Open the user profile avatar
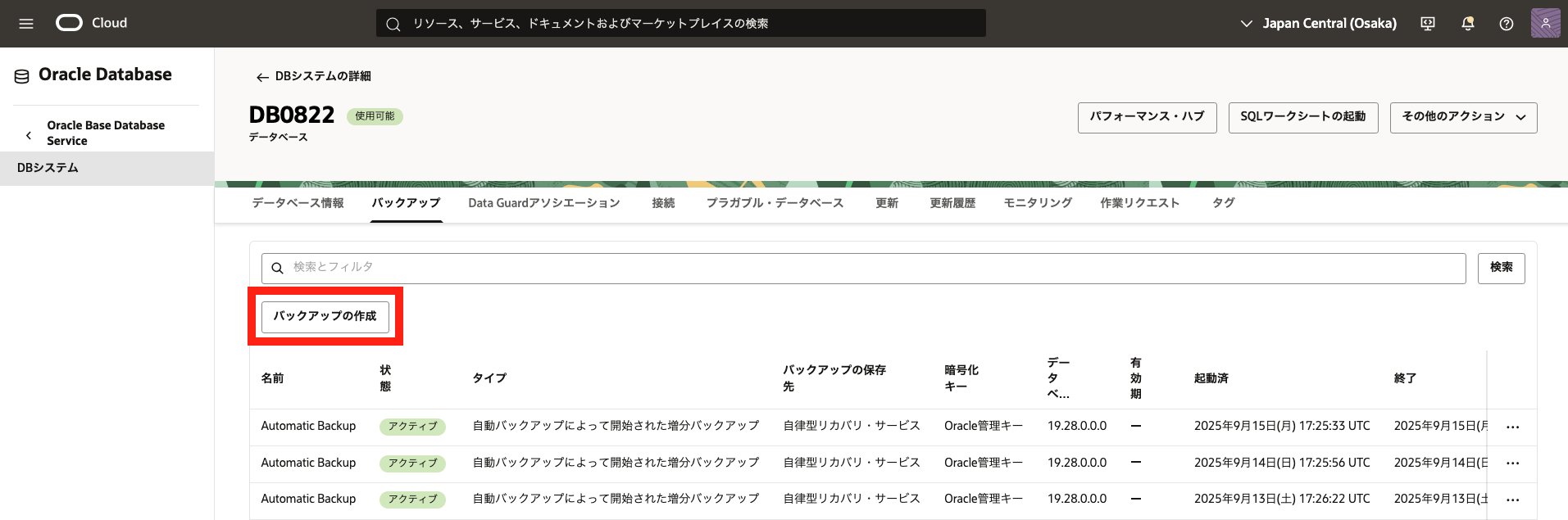The width and height of the screenshot is (1568, 520). (x=1545, y=23)
